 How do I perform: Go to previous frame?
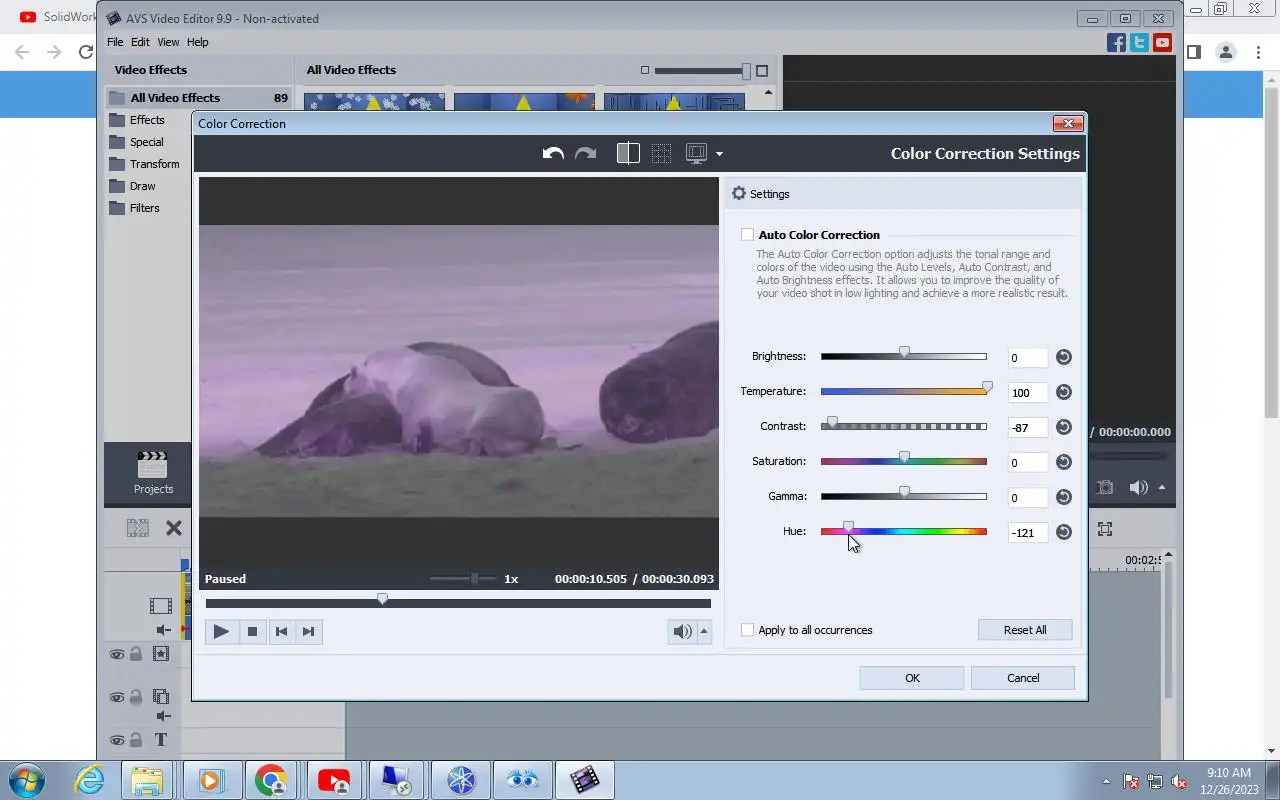click(281, 631)
